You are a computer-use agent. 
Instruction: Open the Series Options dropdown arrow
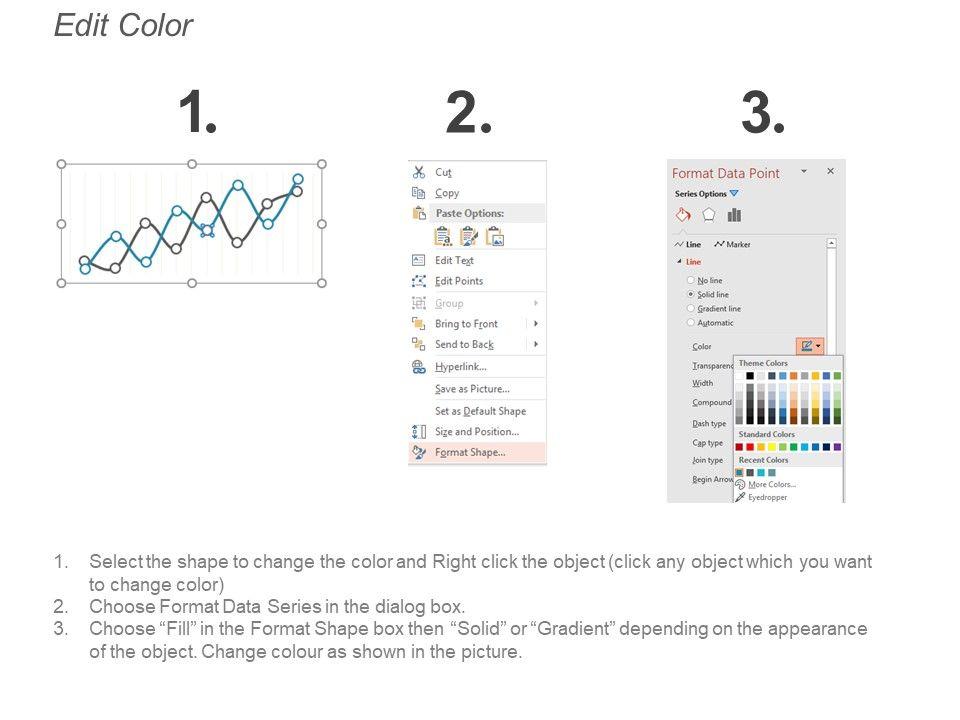click(734, 194)
